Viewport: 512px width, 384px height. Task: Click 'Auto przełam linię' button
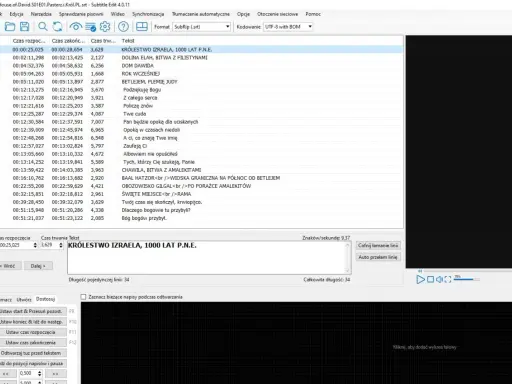click(x=378, y=257)
